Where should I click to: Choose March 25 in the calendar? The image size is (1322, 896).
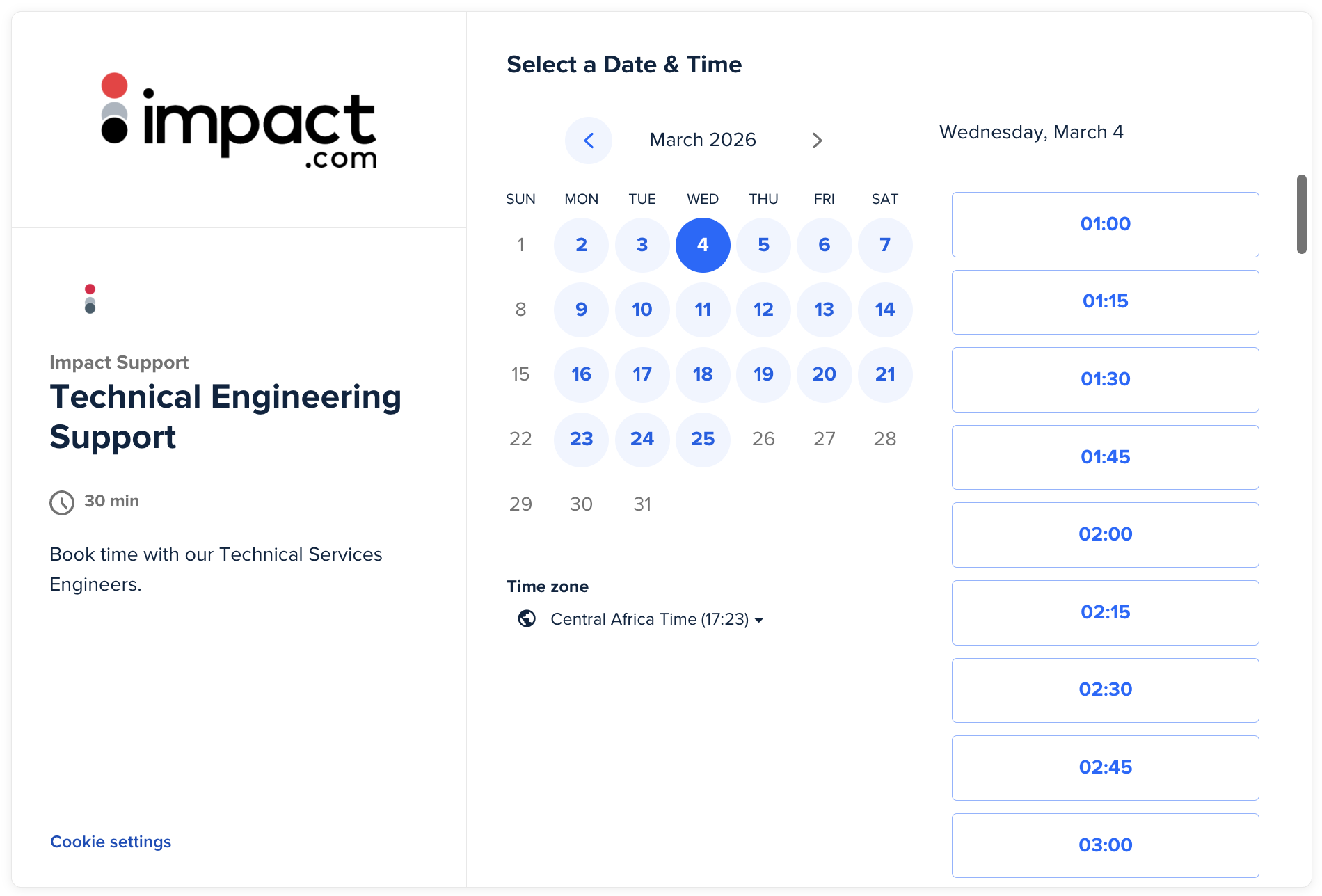pyautogui.click(x=703, y=439)
